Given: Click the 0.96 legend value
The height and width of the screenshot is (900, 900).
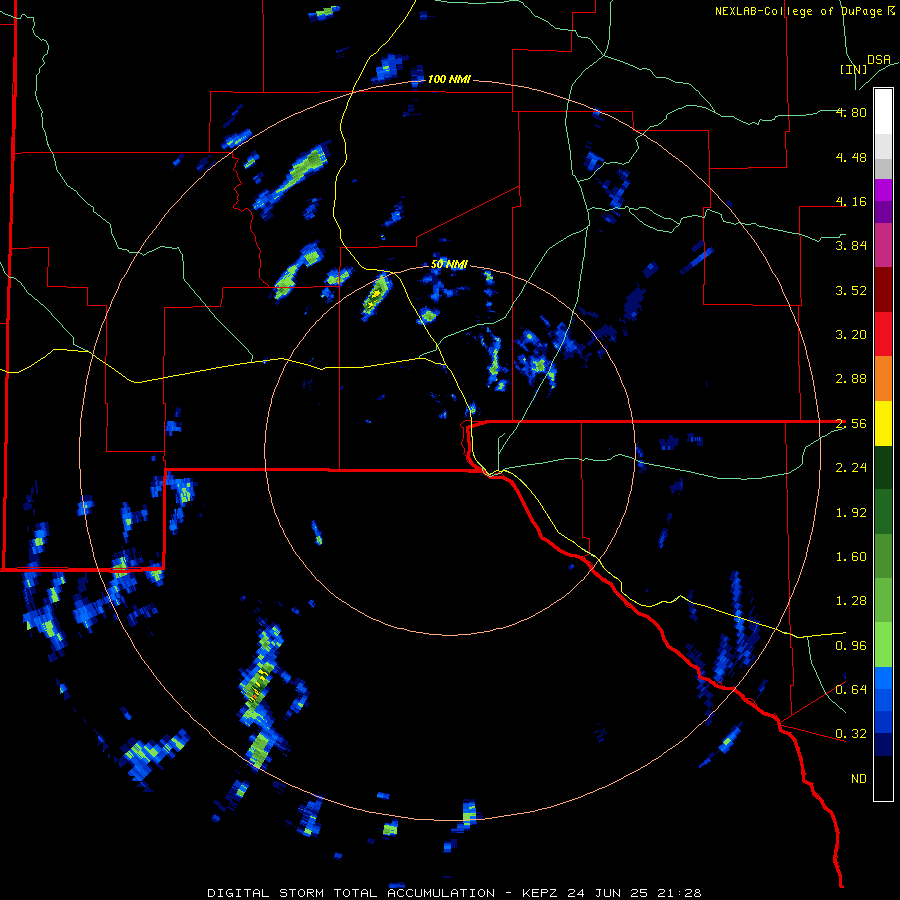Looking at the screenshot, I should click(x=851, y=646).
